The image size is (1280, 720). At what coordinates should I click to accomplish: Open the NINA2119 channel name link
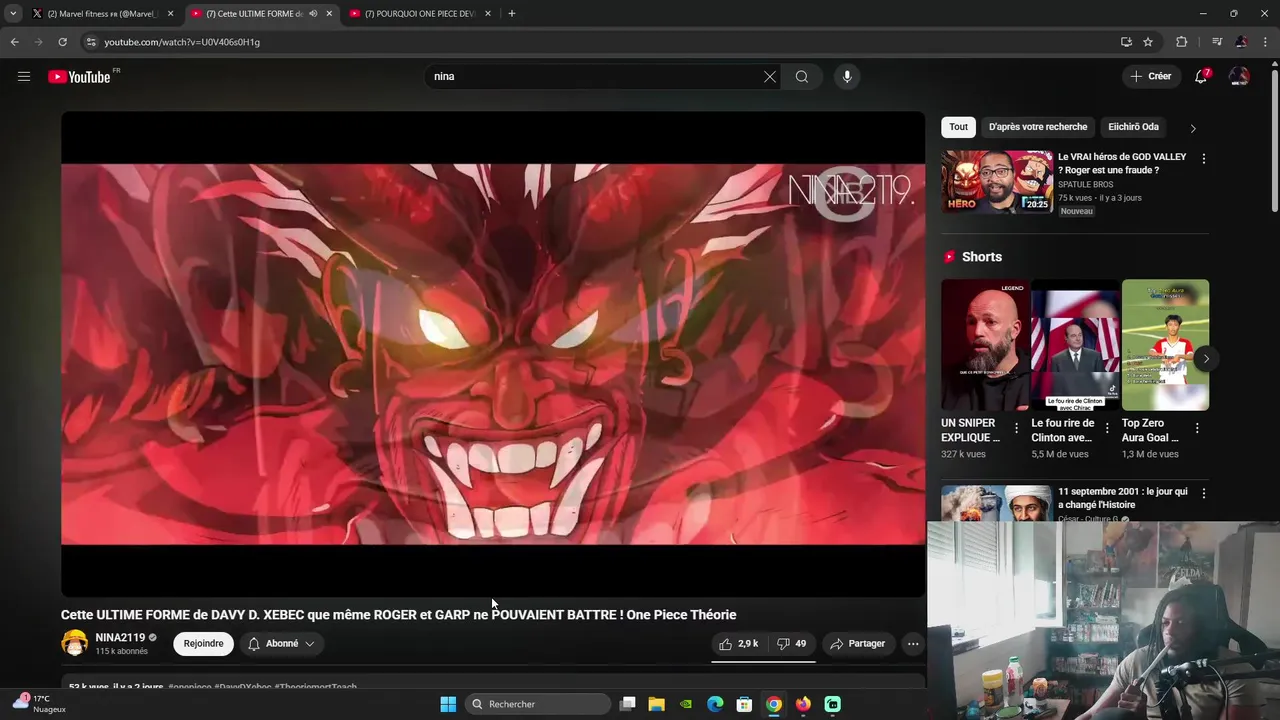tap(120, 637)
